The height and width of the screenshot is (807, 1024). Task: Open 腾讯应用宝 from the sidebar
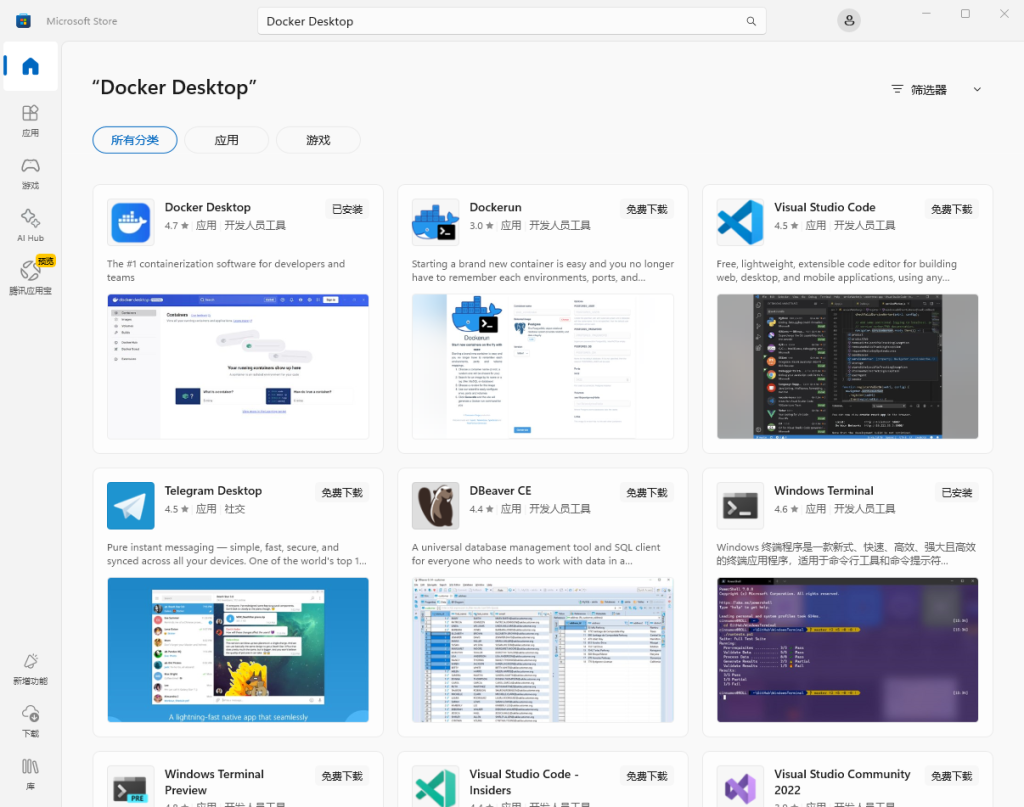pos(30,273)
